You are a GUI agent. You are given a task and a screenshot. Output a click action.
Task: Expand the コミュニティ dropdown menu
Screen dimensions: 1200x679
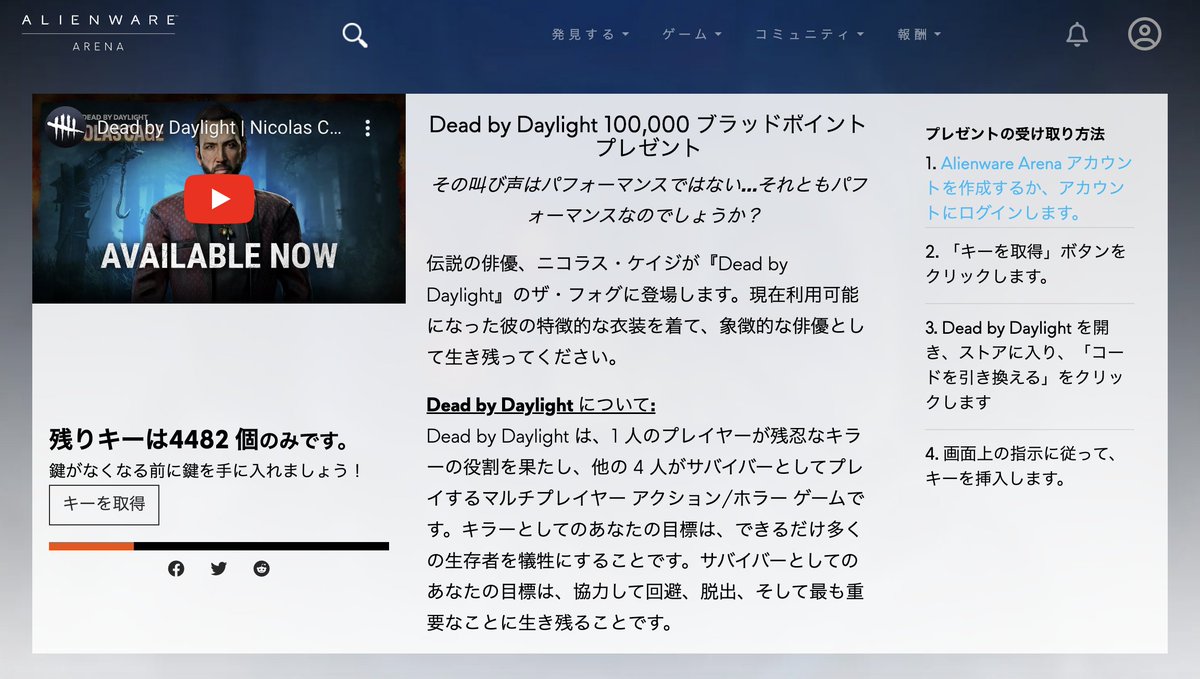tap(810, 34)
